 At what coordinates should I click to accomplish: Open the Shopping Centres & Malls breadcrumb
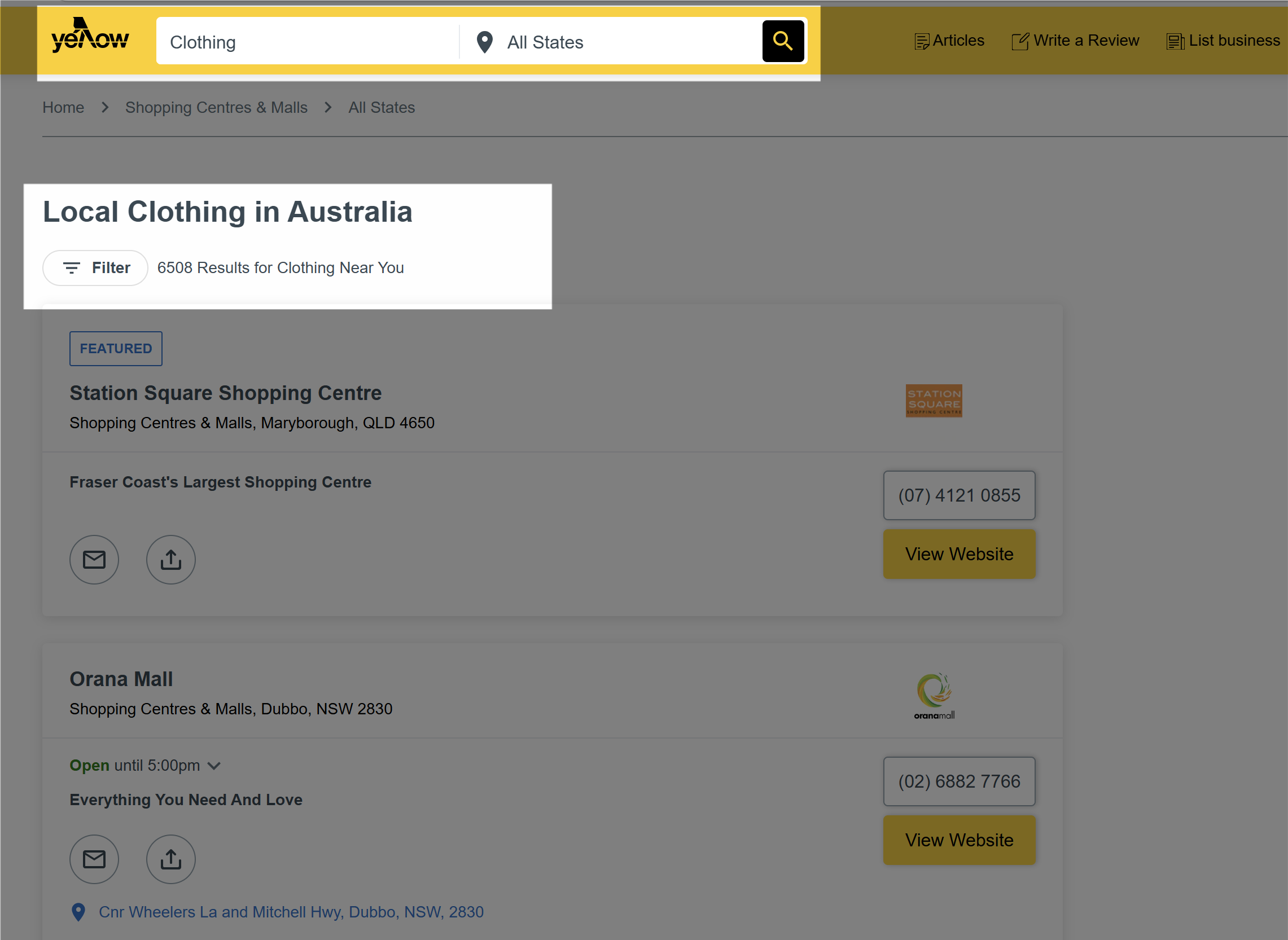tap(216, 107)
